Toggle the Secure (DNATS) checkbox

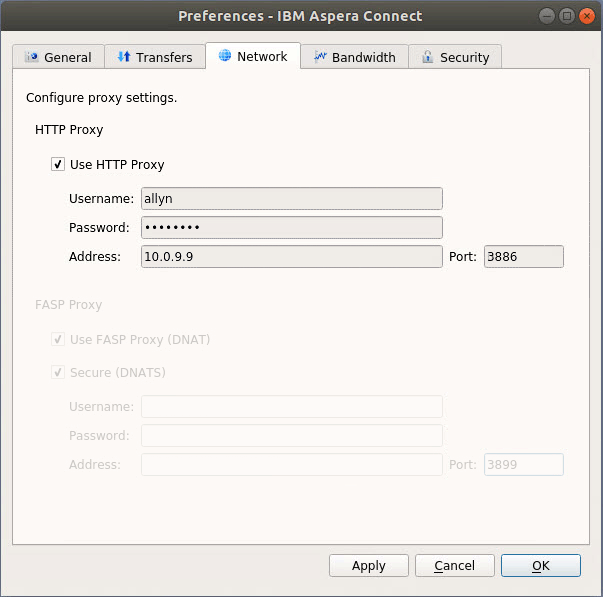point(58,373)
